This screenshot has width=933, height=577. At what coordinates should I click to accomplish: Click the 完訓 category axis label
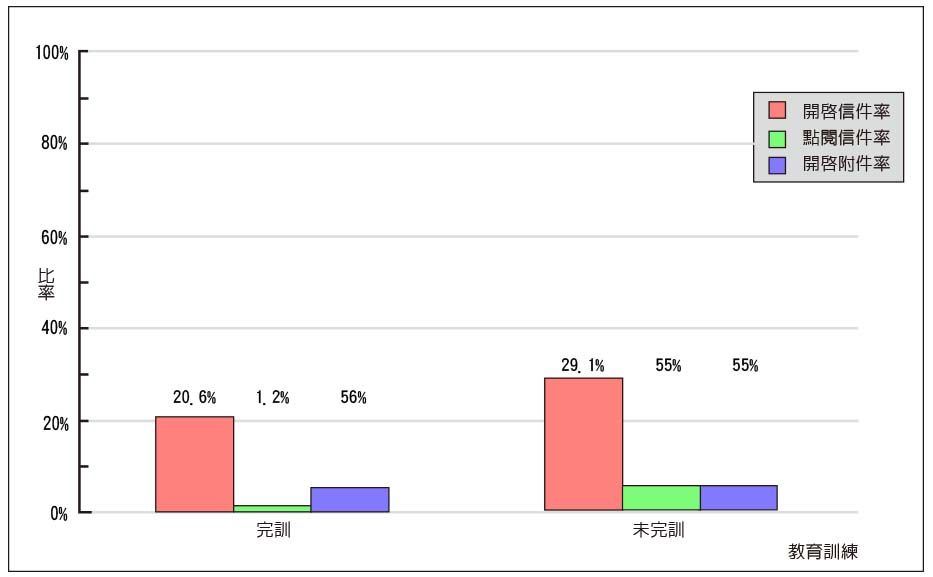coord(273,529)
